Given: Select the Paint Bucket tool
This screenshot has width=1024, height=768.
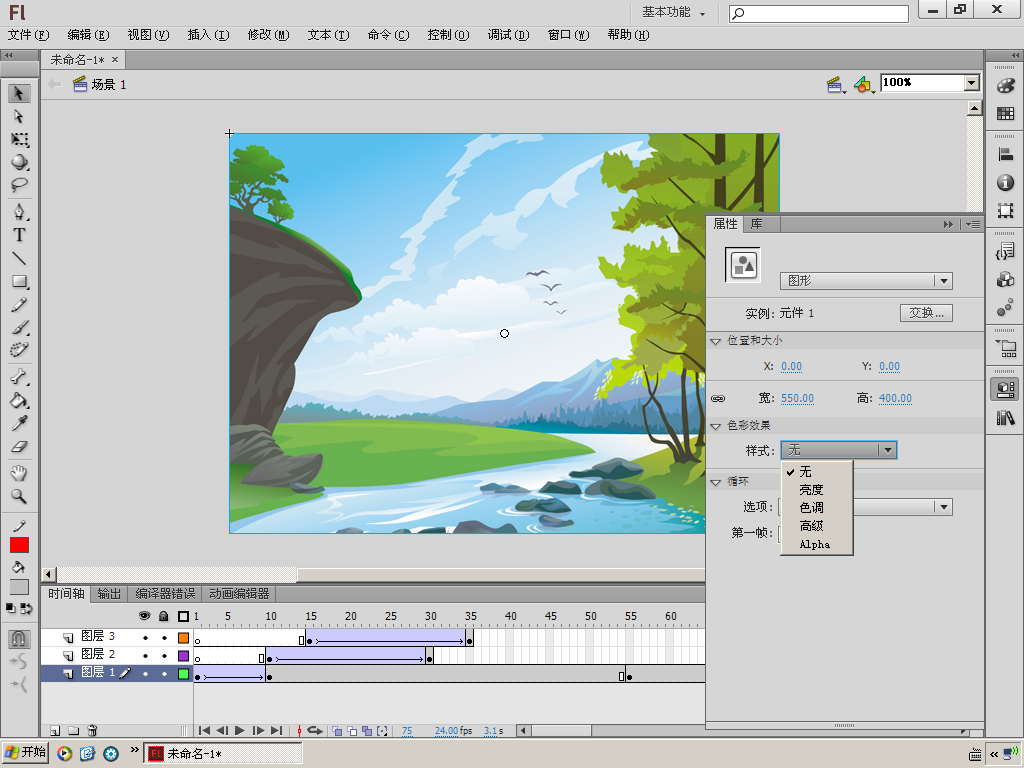Looking at the screenshot, I should tap(19, 400).
